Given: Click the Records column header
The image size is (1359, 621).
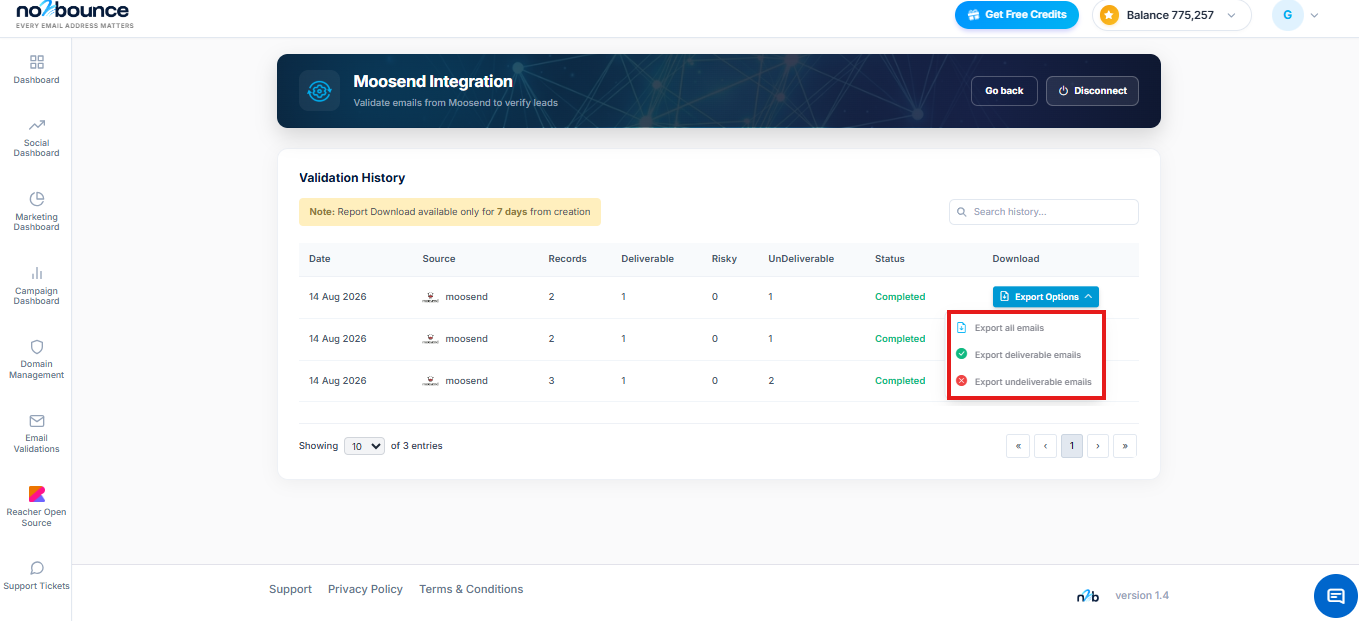Looking at the screenshot, I should pyautogui.click(x=567, y=259).
